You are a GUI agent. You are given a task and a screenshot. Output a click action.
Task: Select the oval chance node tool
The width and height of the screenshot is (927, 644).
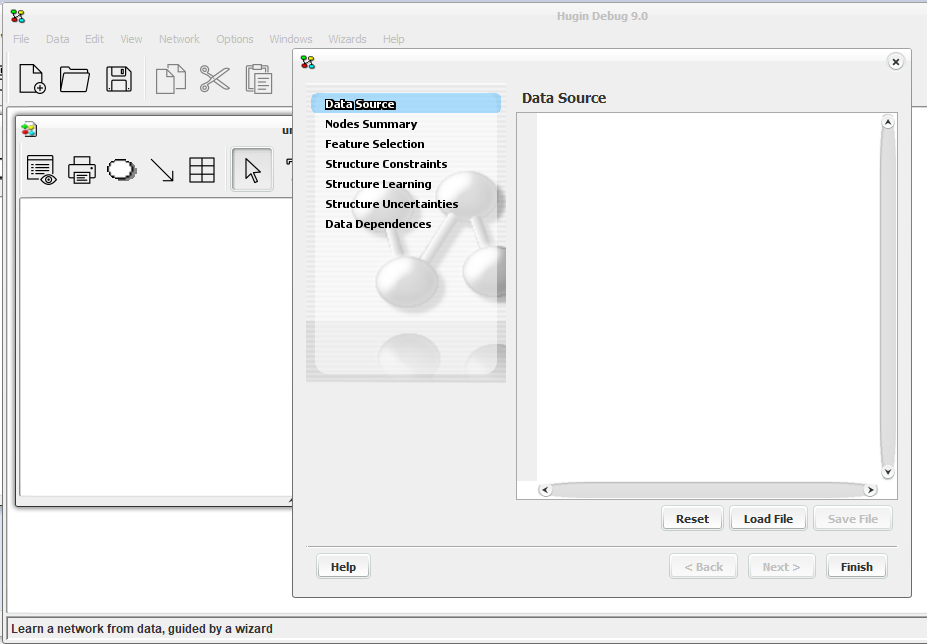pyautogui.click(x=121, y=169)
